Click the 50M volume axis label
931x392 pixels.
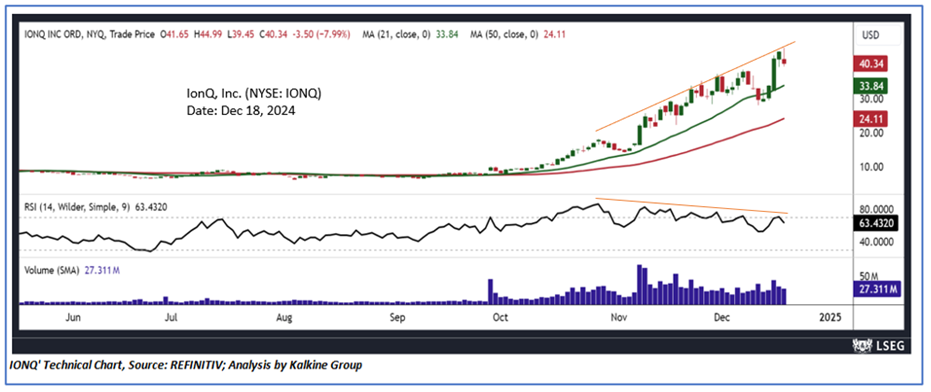tap(870, 276)
